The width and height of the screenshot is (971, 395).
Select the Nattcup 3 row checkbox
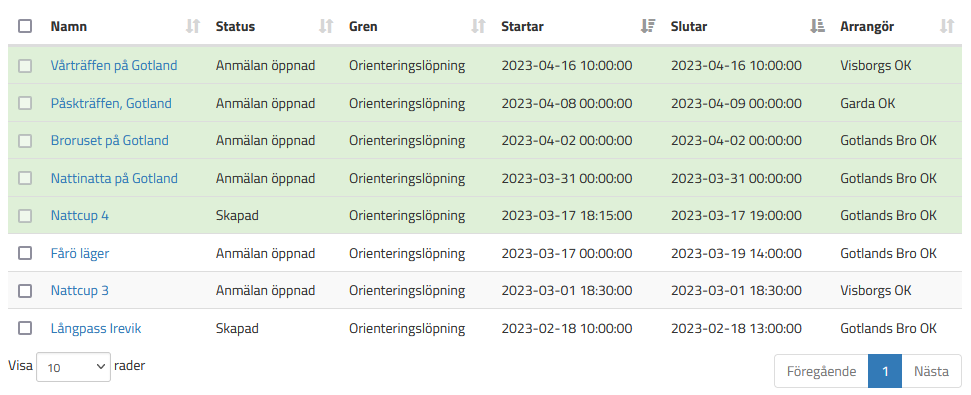pyautogui.click(x=25, y=290)
